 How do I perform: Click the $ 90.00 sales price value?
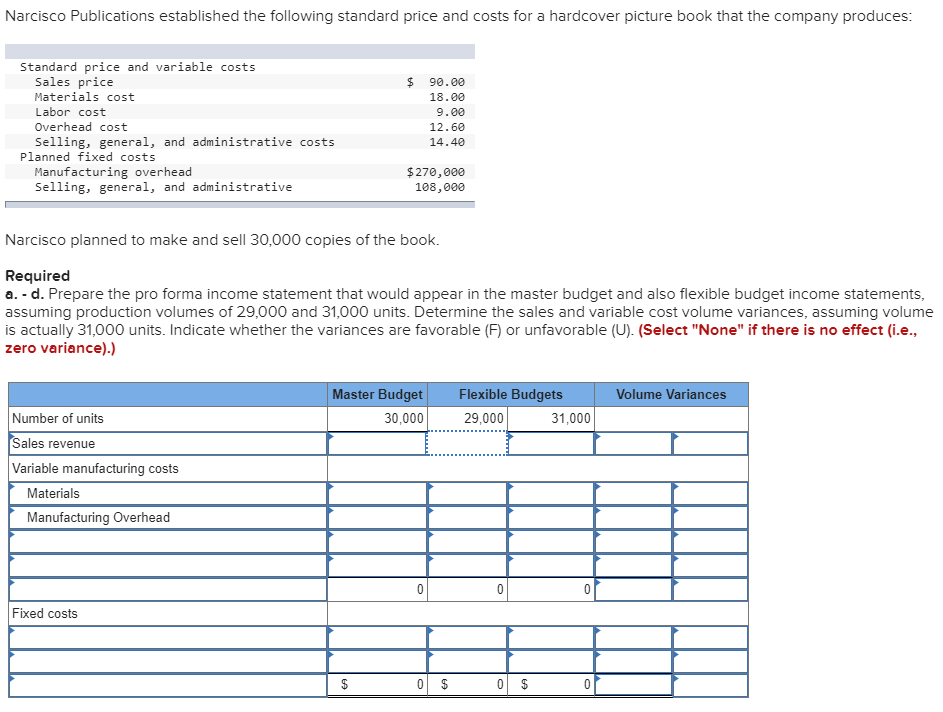[x=436, y=82]
